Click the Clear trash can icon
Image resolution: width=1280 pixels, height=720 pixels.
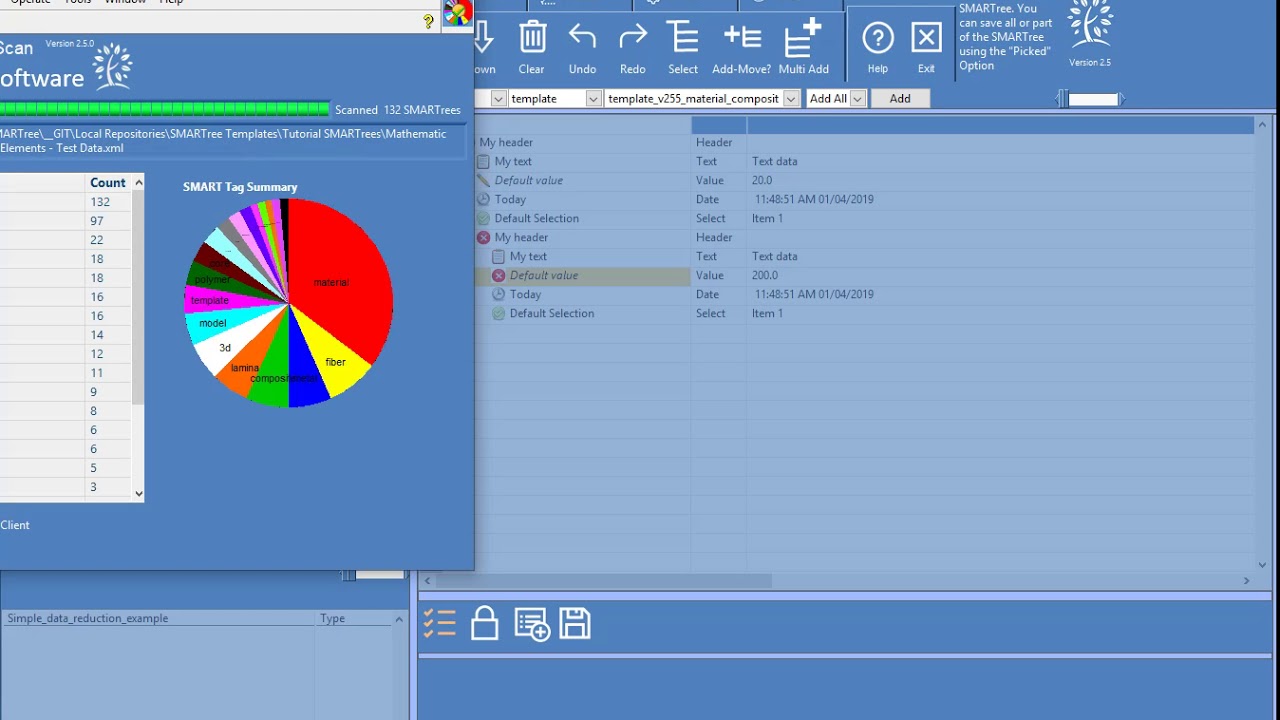pyautogui.click(x=532, y=38)
